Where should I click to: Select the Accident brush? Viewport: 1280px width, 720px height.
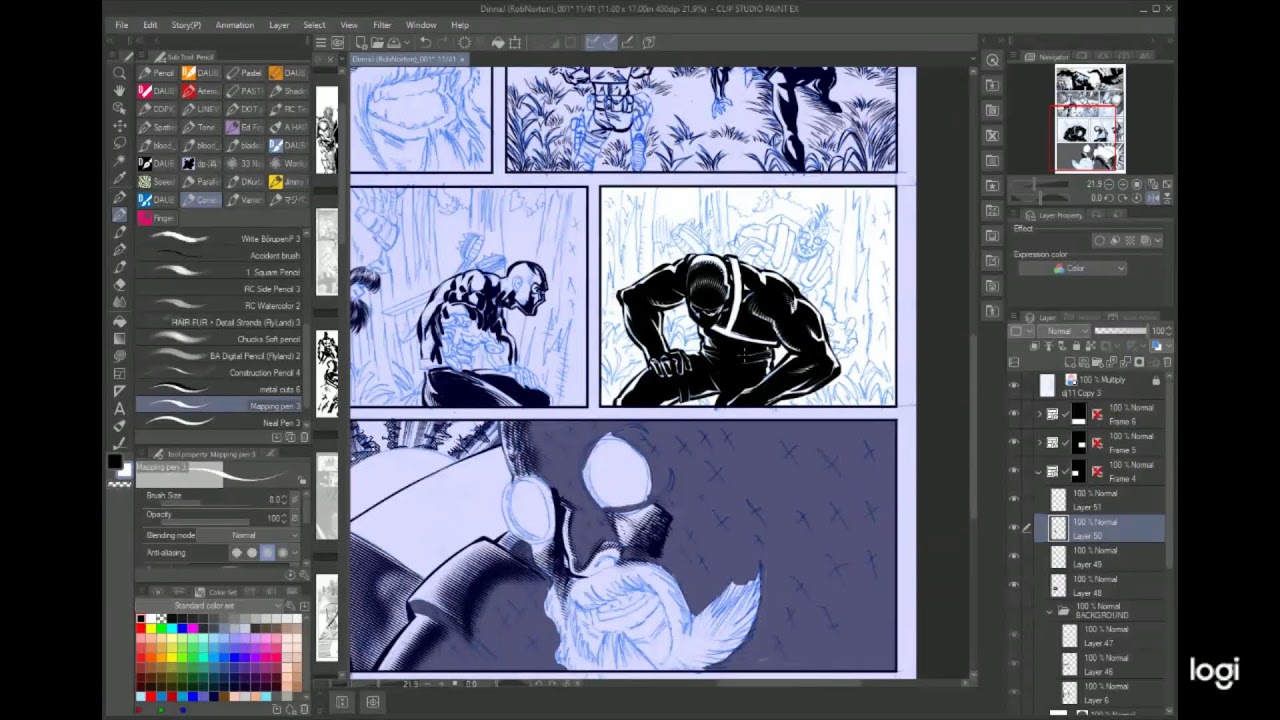pyautogui.click(x=220, y=255)
